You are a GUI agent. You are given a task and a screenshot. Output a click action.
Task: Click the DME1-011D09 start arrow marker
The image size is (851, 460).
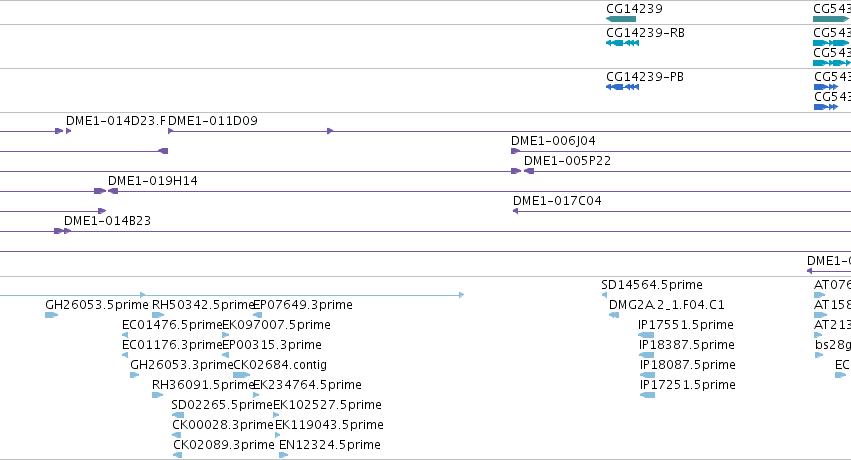171,131
